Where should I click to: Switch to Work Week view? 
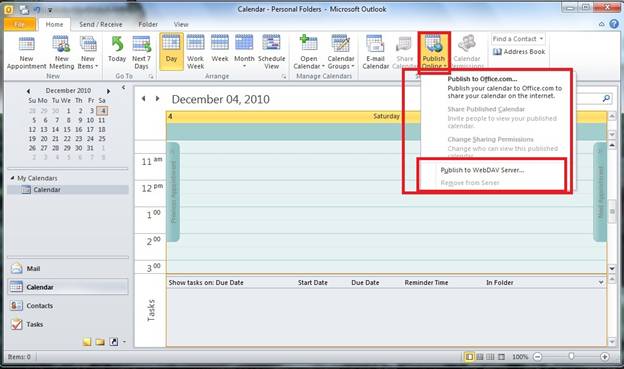(195, 52)
